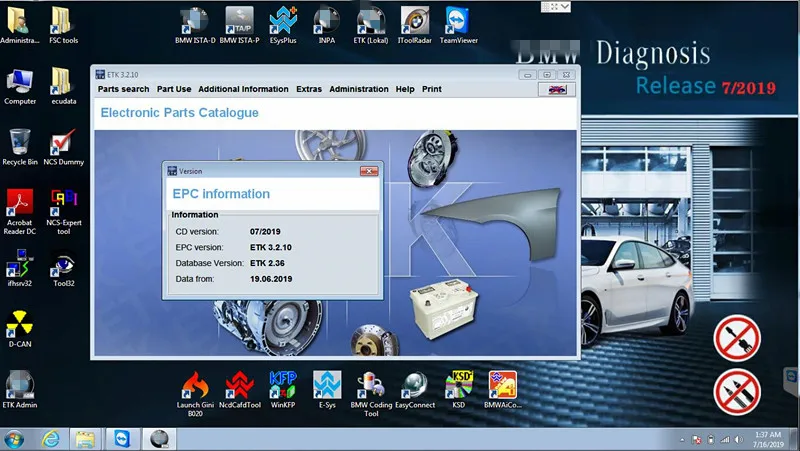Screen dimensions: 800x451
Task: Open the Part Use menu
Action: click(x=174, y=89)
